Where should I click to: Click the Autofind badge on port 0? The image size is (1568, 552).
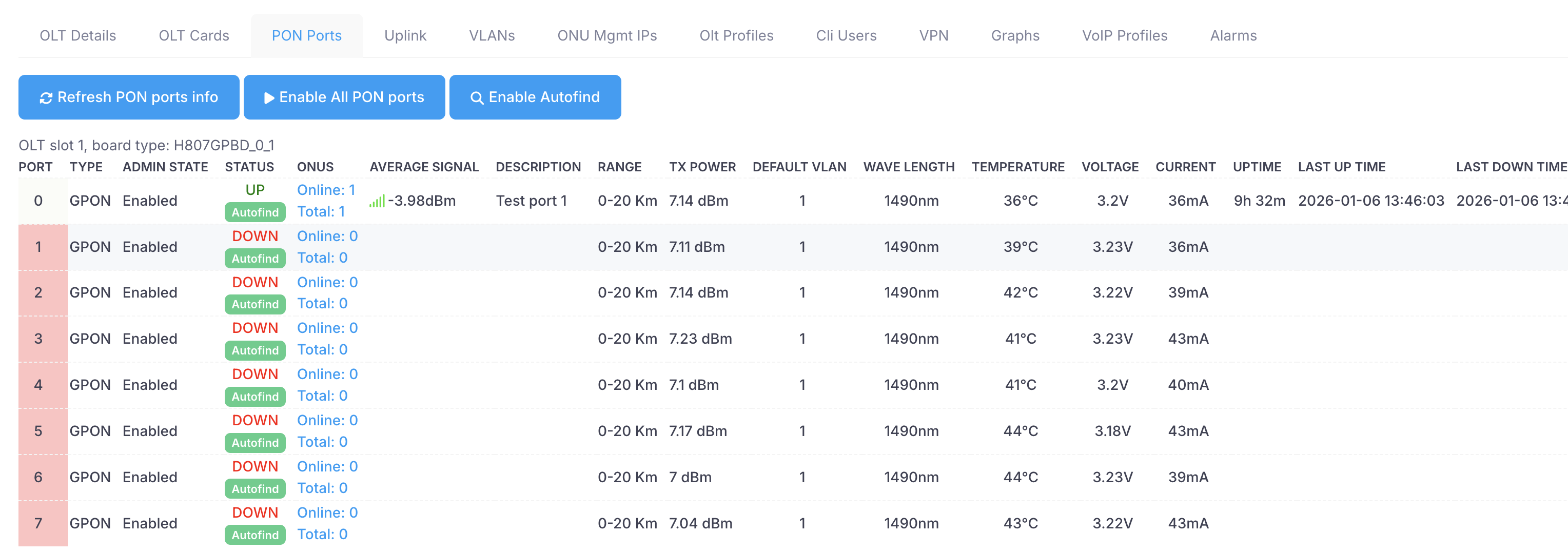[254, 212]
